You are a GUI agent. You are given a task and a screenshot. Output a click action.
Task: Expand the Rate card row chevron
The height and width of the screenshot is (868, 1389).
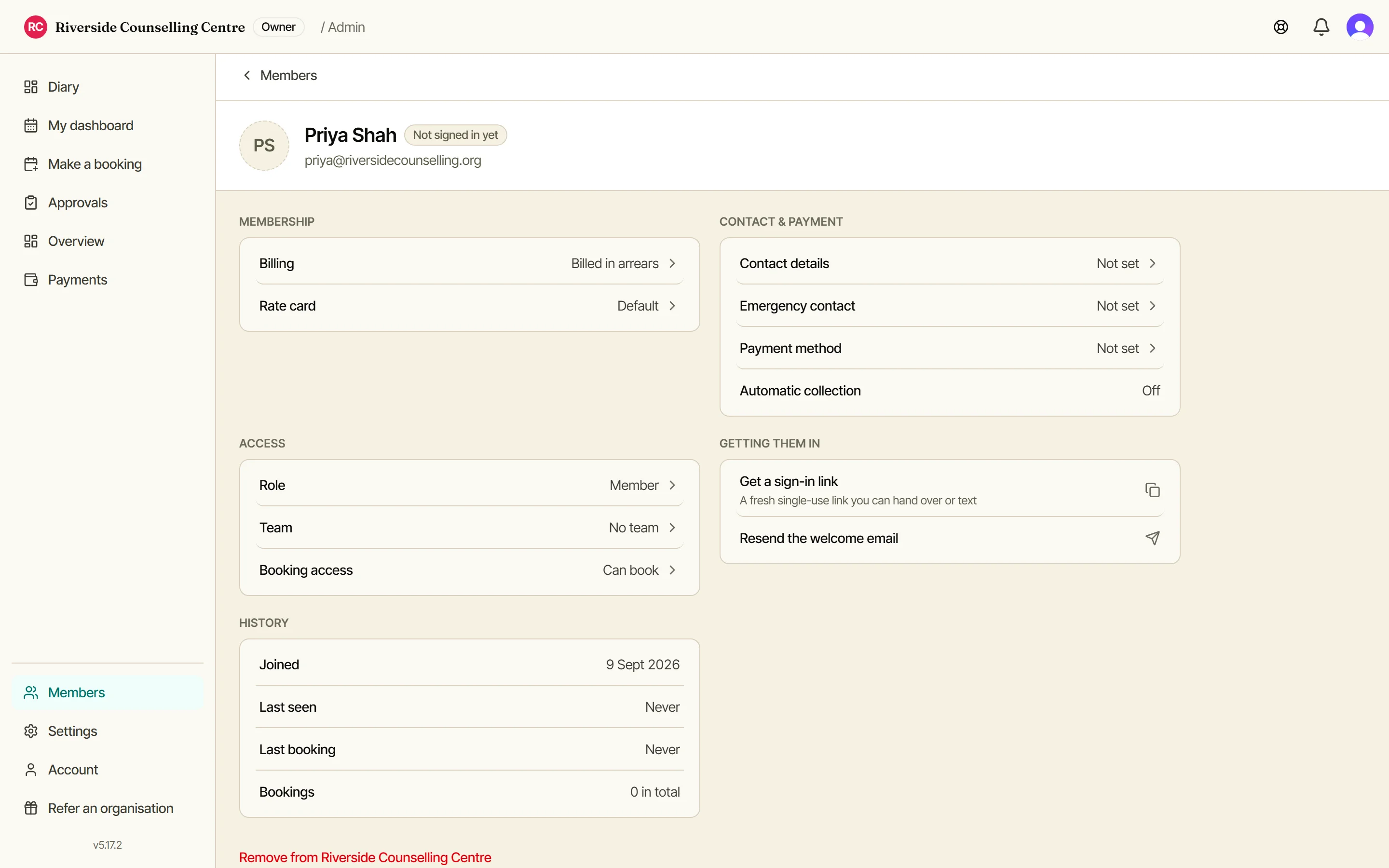[672, 306]
